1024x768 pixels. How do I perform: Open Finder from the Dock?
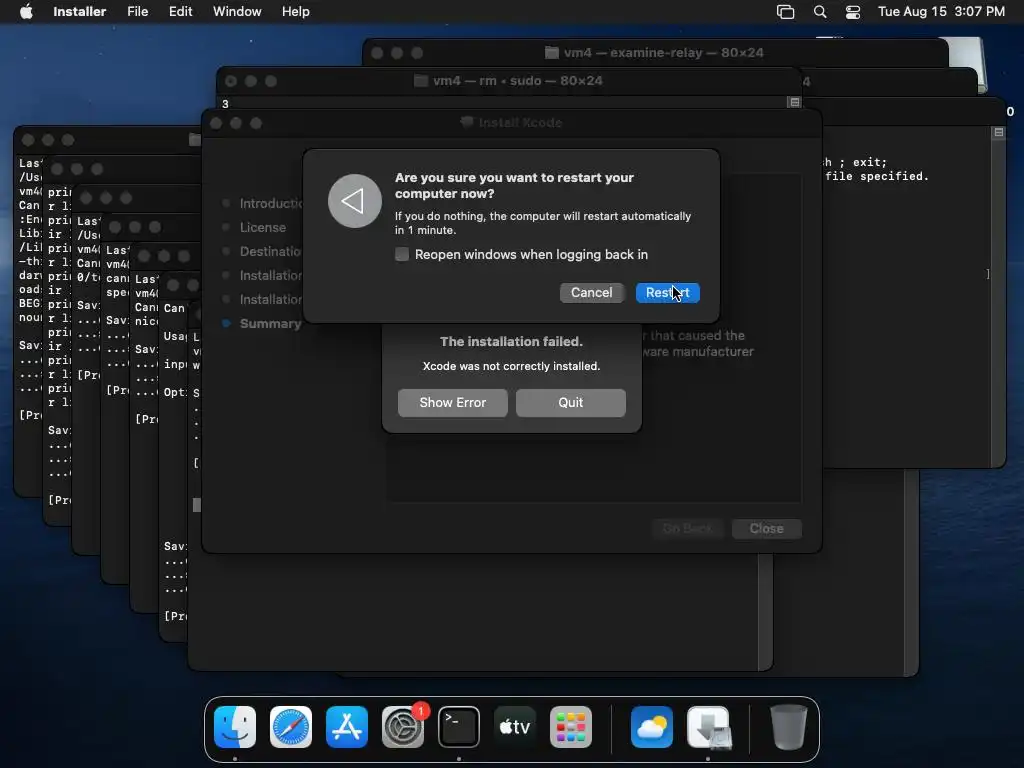(235, 727)
